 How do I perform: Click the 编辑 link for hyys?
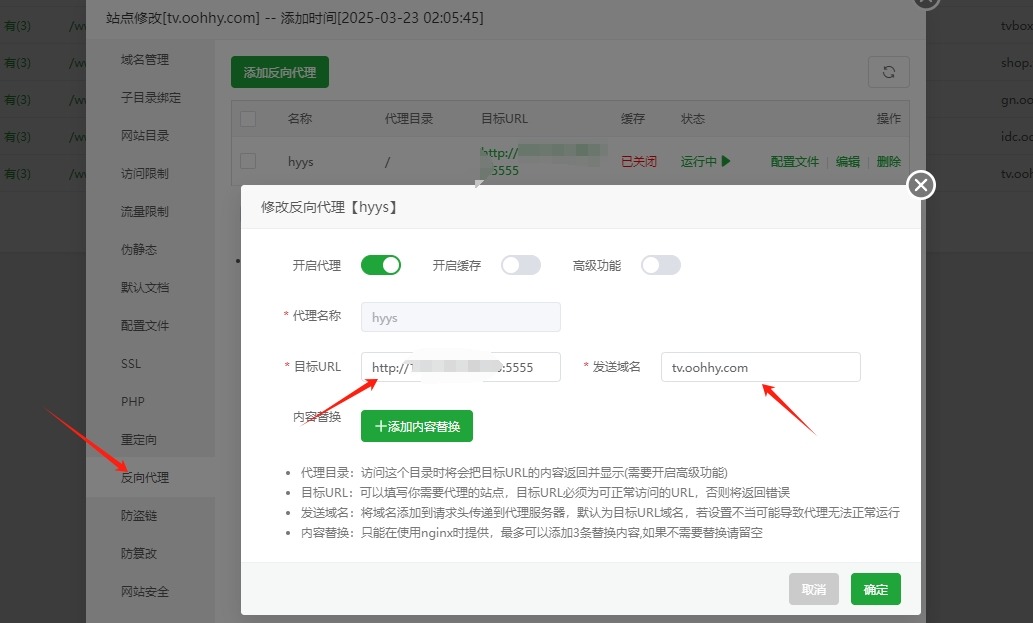point(847,160)
